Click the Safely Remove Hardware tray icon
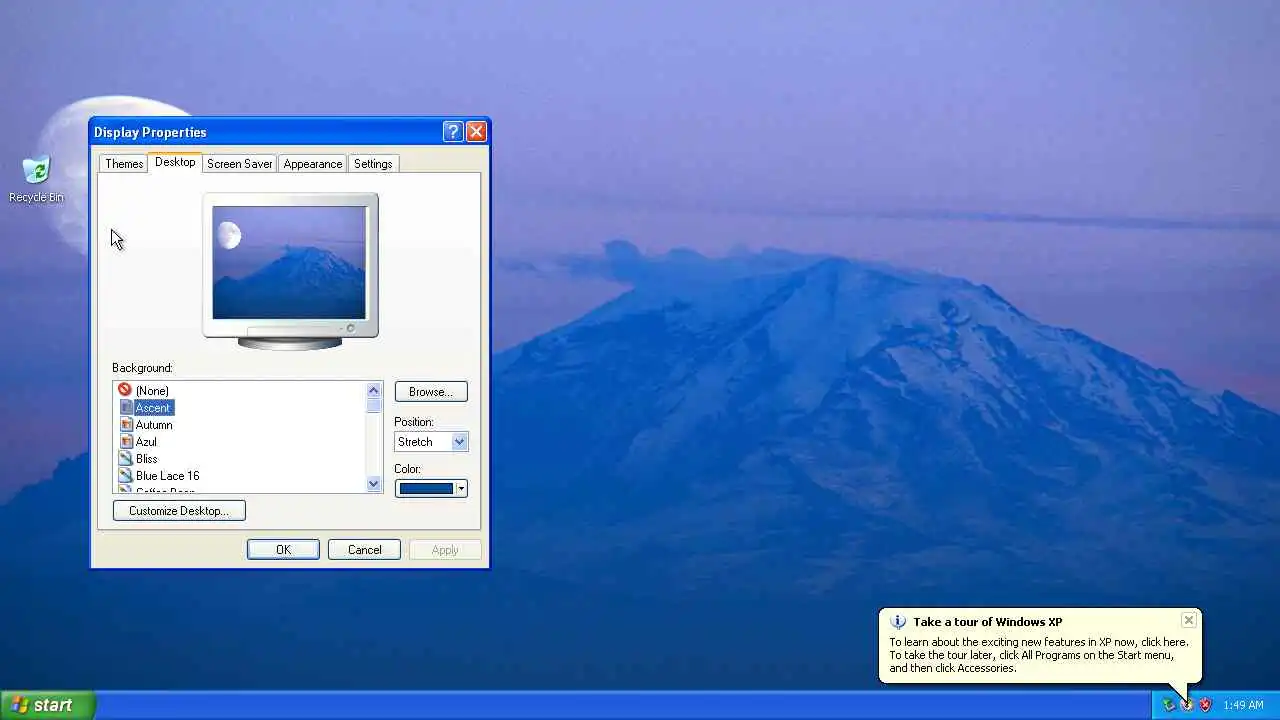The width and height of the screenshot is (1280, 720). coord(1168,705)
